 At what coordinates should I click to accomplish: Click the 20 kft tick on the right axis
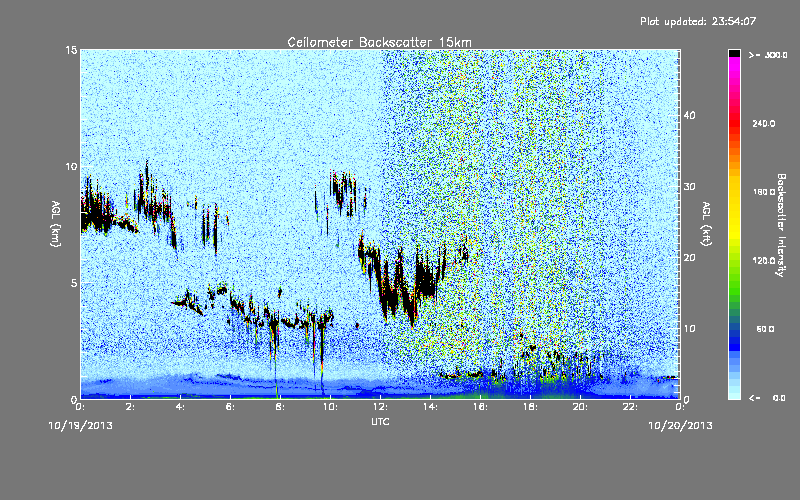[x=689, y=258]
